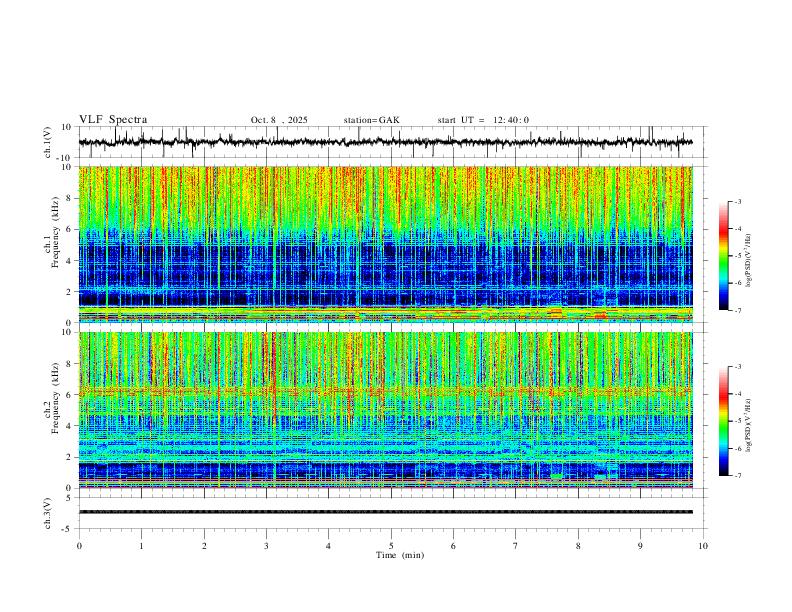Click the log(PSD) label beside ch.1 color bar

click(749, 261)
